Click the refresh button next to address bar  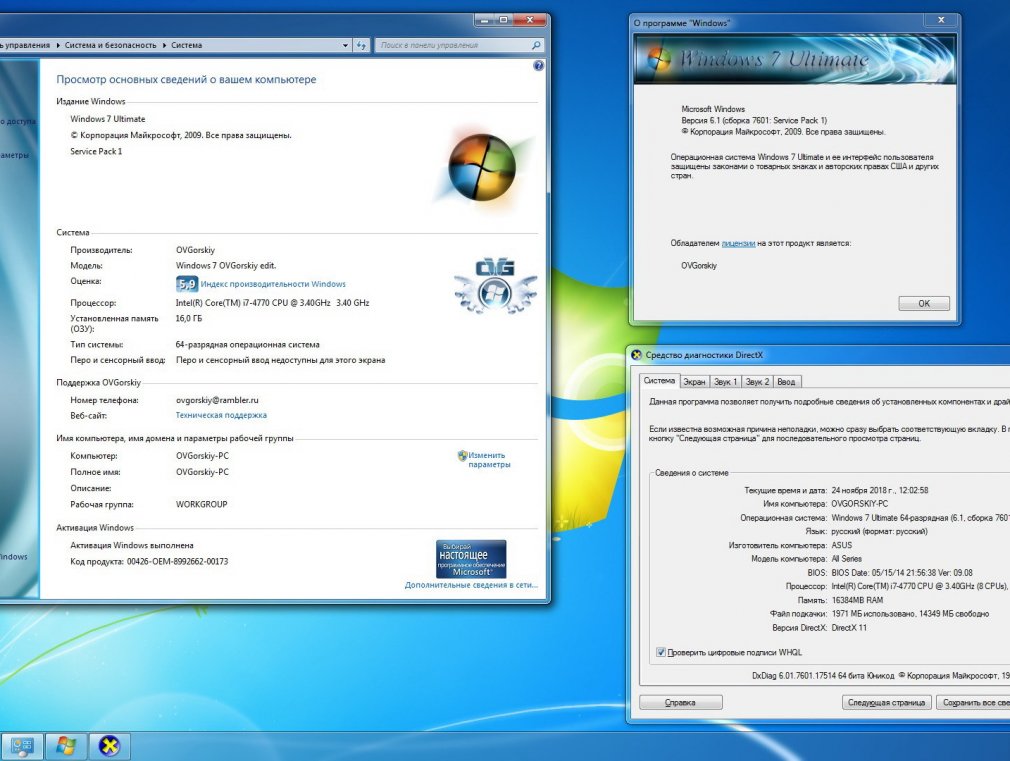(361, 45)
